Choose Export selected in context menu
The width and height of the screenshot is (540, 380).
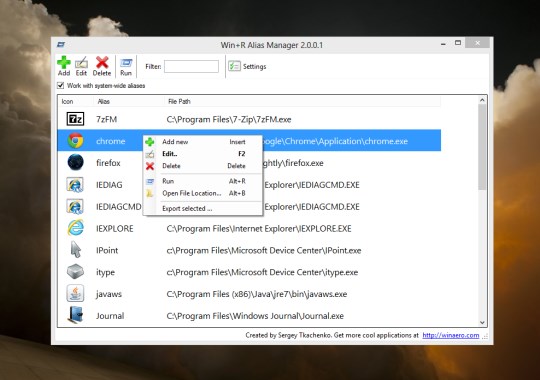pos(202,208)
